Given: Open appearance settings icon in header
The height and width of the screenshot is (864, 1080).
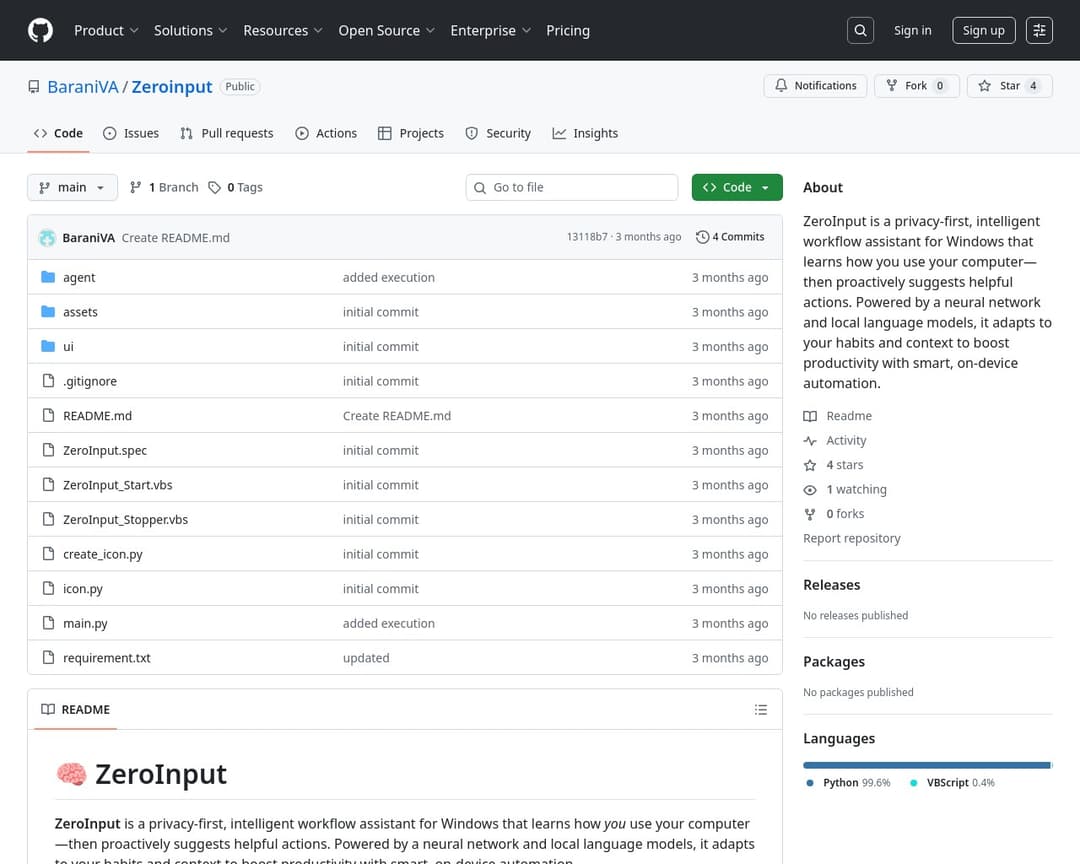Looking at the screenshot, I should pos(1039,30).
